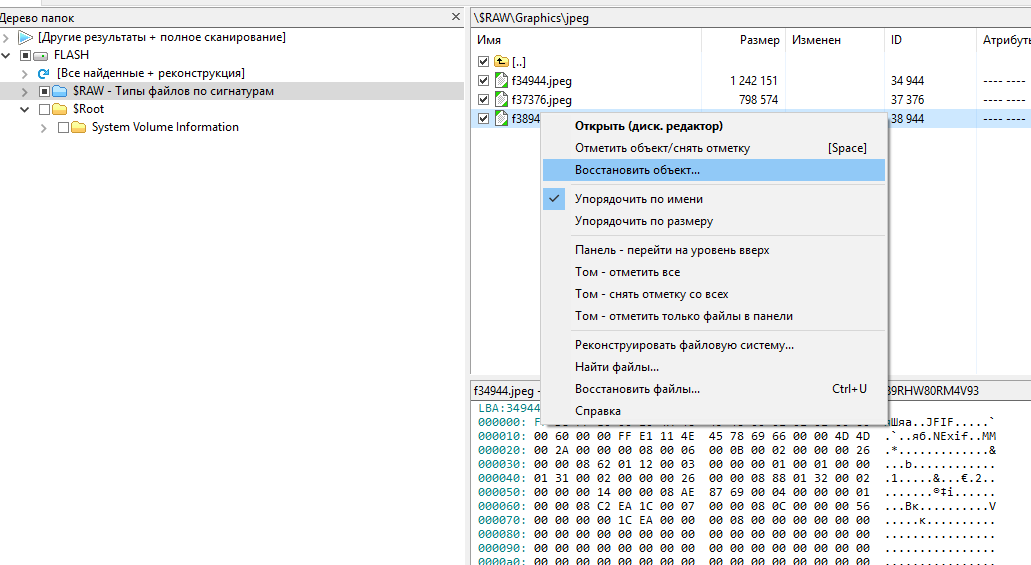
Task: Choose Найти файлы... in context menu
Action: click(x=616, y=367)
